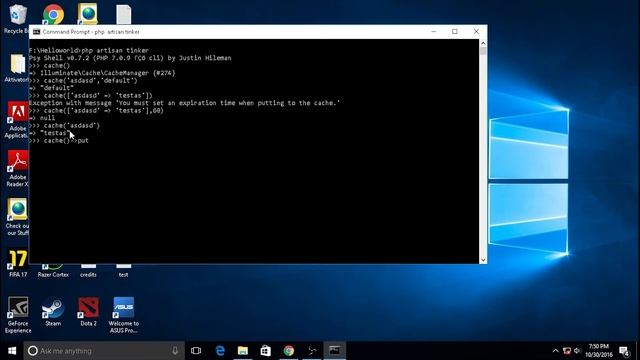Open the Aktivator folder on the desktop

point(17,68)
